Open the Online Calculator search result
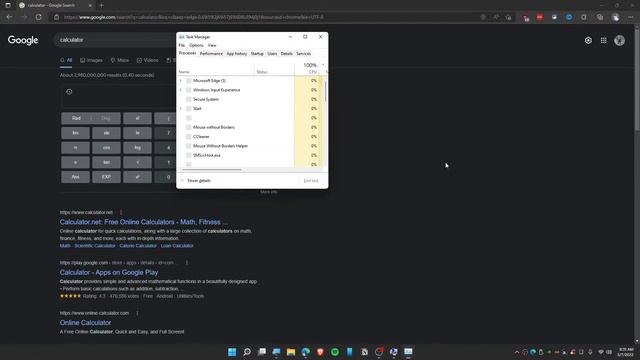The width and height of the screenshot is (640, 360). 85,322
